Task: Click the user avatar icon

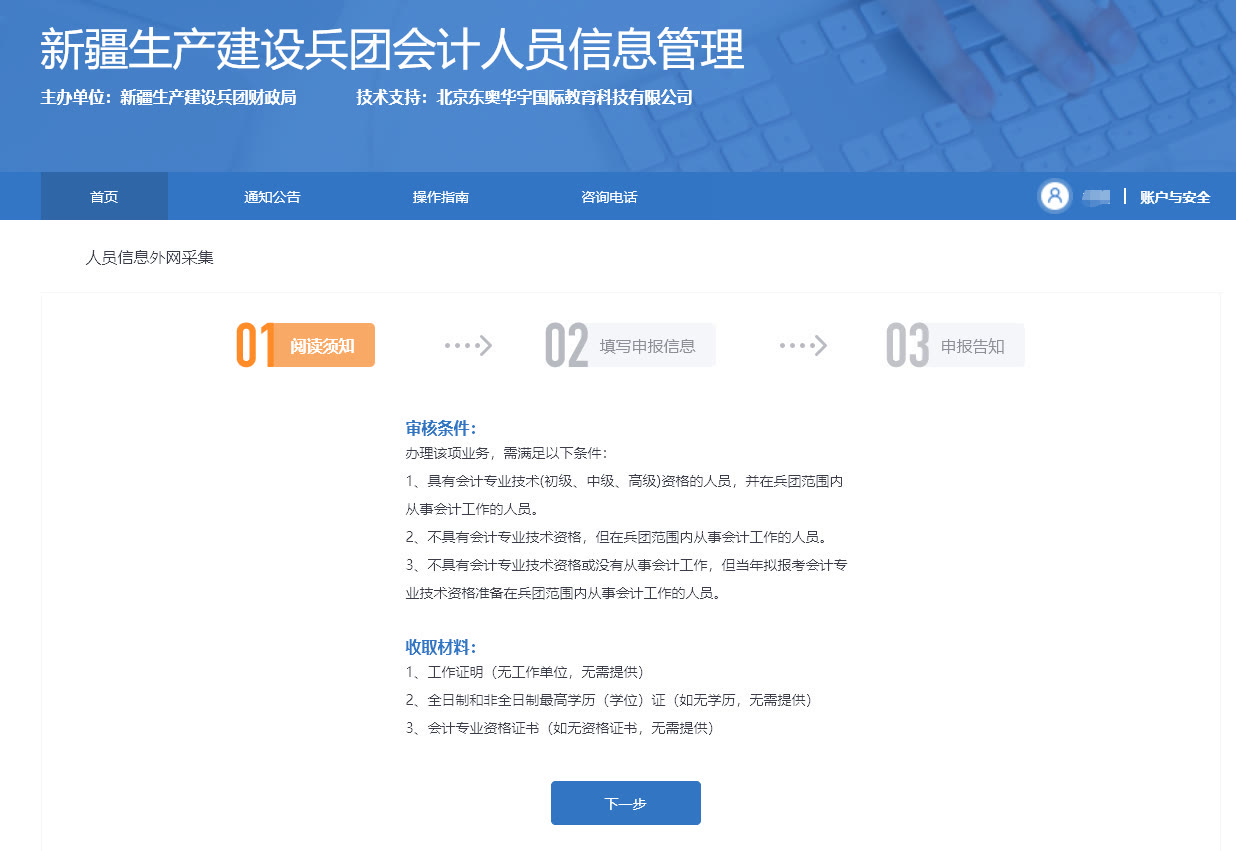Action: (x=1055, y=196)
